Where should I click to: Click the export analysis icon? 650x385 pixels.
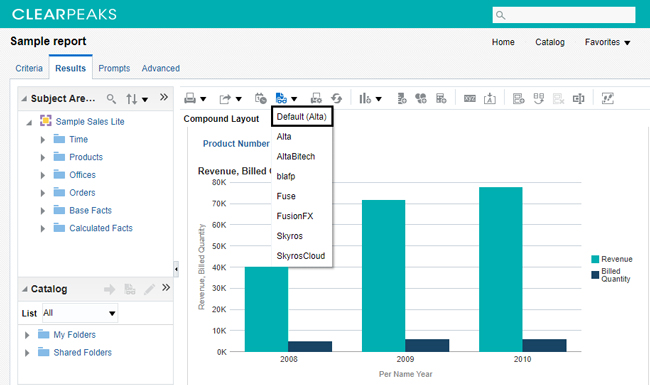pos(225,99)
